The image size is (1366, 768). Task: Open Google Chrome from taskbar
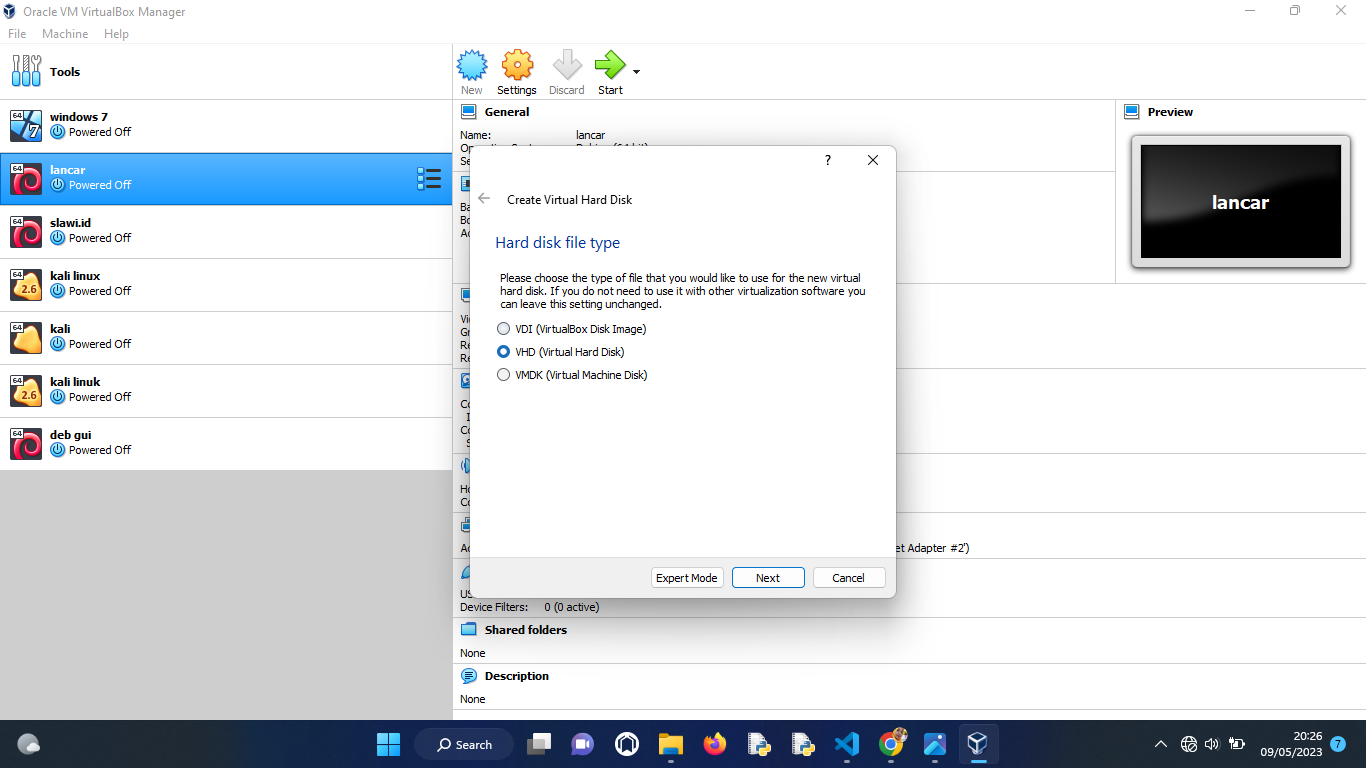coord(891,744)
